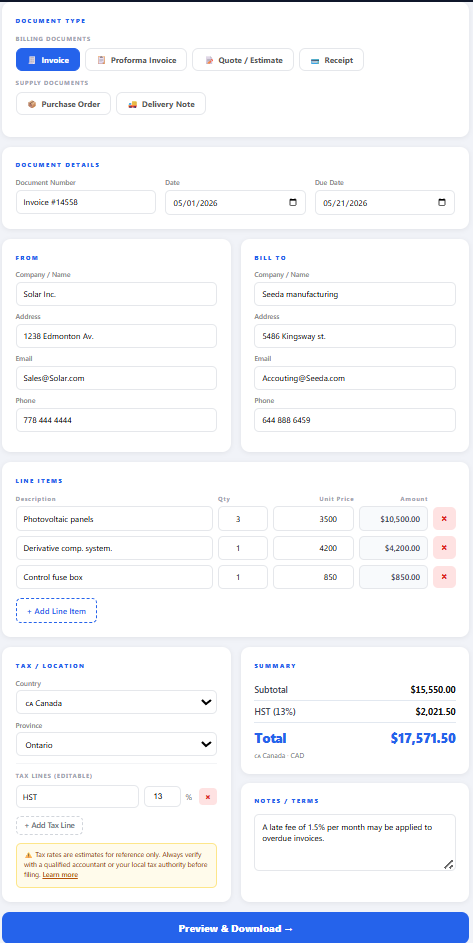The height and width of the screenshot is (943, 473).
Task: Open the Date calendar picker icon
Action: pyautogui.click(x=293, y=203)
